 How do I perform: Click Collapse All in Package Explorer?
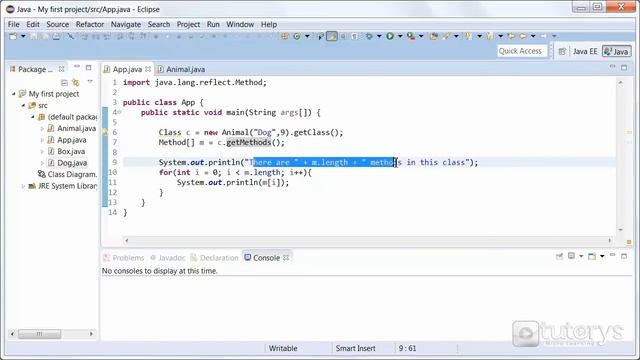[x=64, y=82]
